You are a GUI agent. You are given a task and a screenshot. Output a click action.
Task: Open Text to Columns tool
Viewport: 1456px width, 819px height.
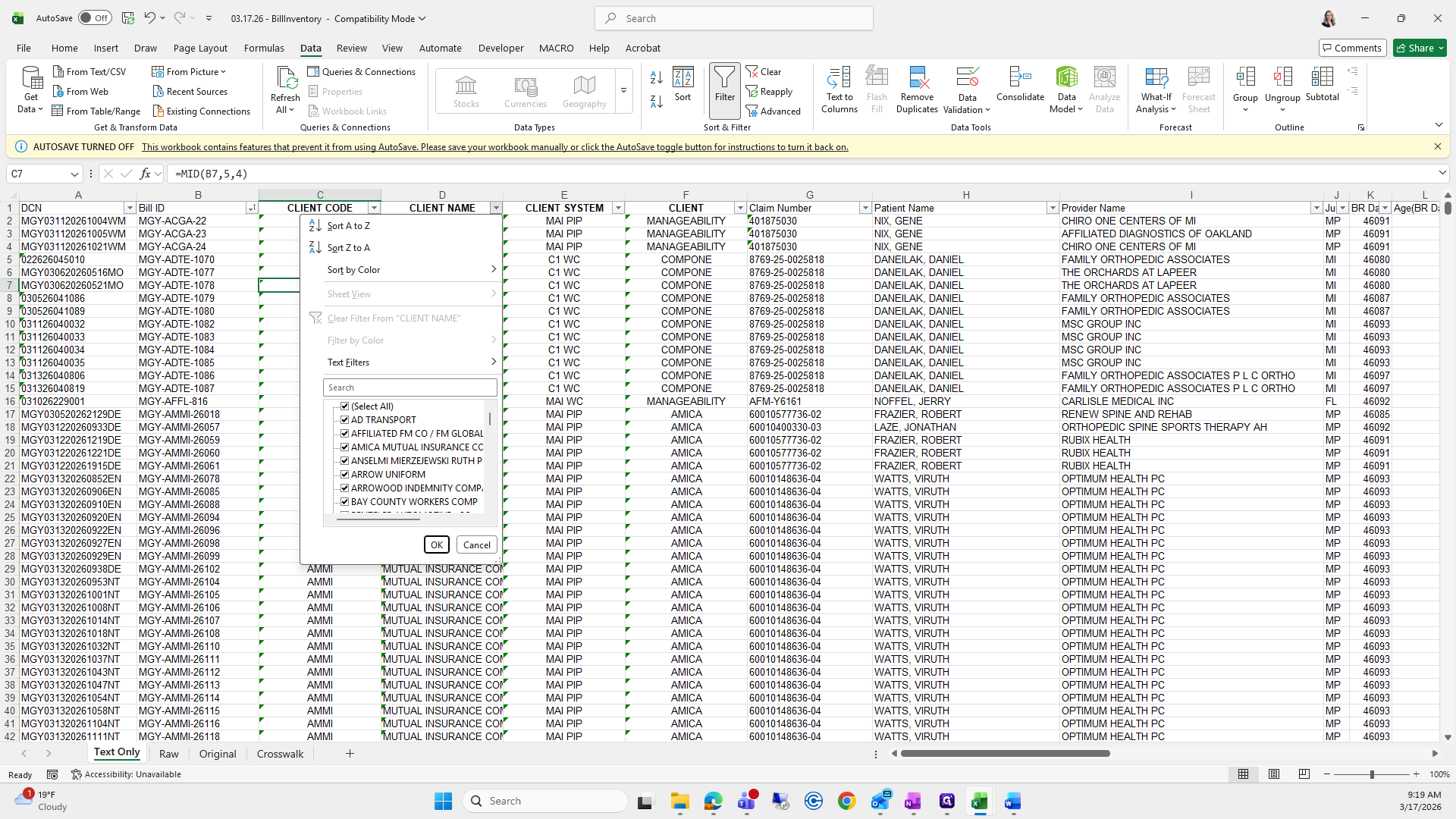(x=839, y=78)
